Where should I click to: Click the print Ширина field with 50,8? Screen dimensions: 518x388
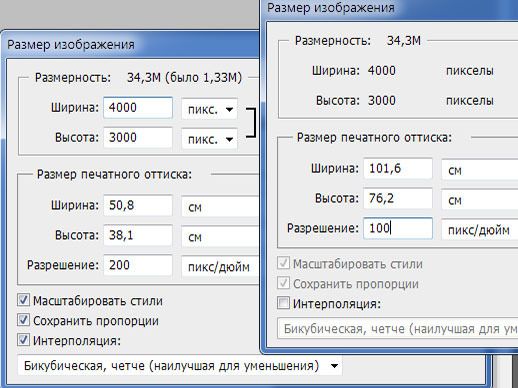(138, 205)
